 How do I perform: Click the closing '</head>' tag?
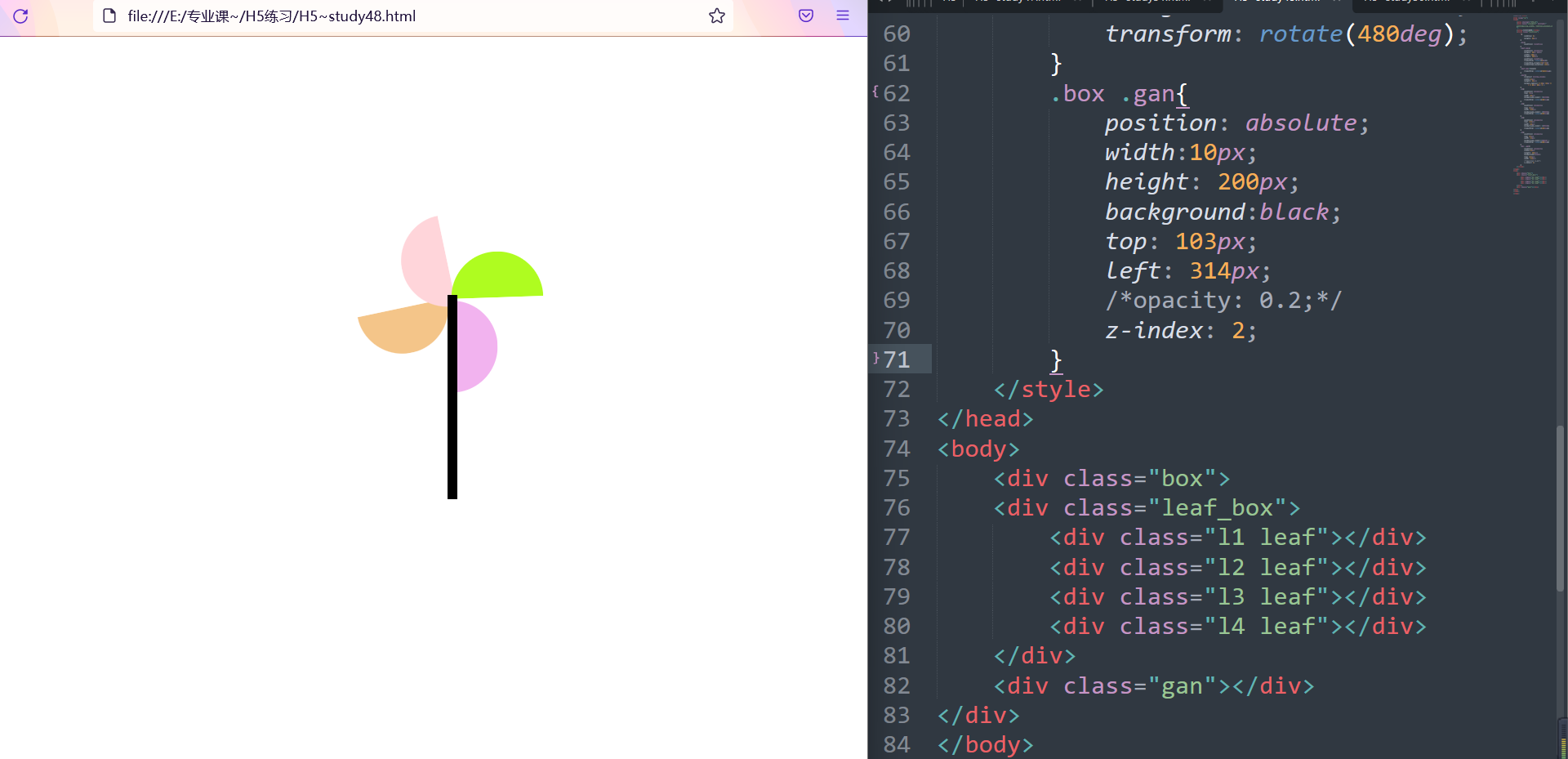click(986, 418)
